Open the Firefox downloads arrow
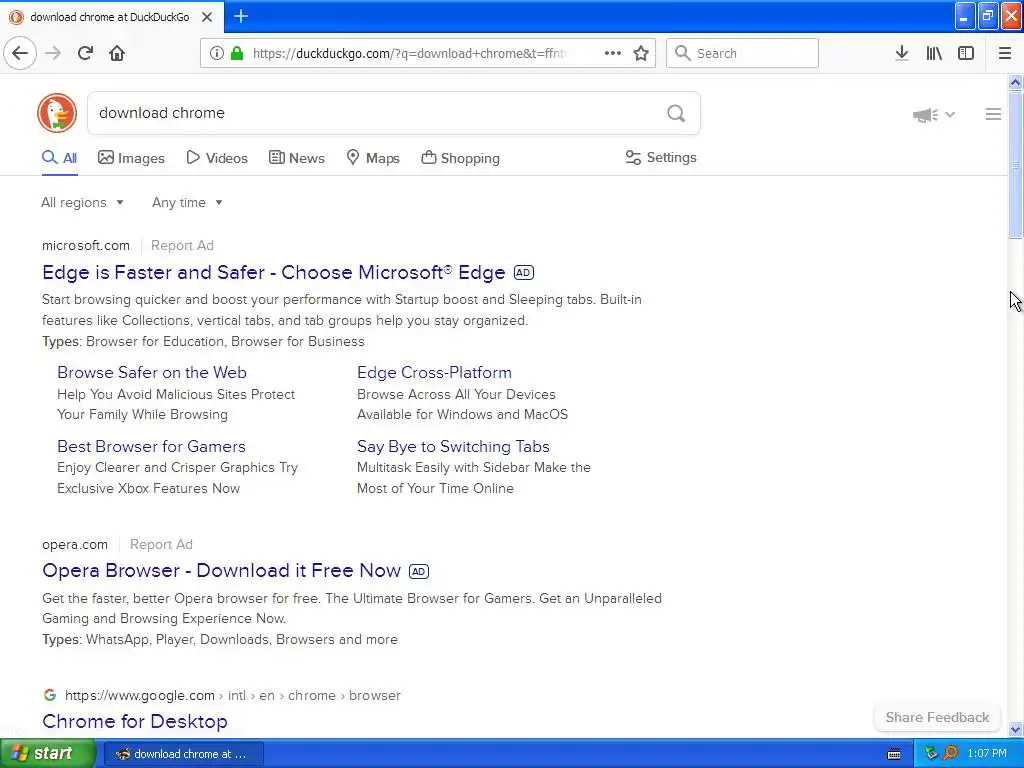Screen dimensions: 1024x768 pos(902,53)
